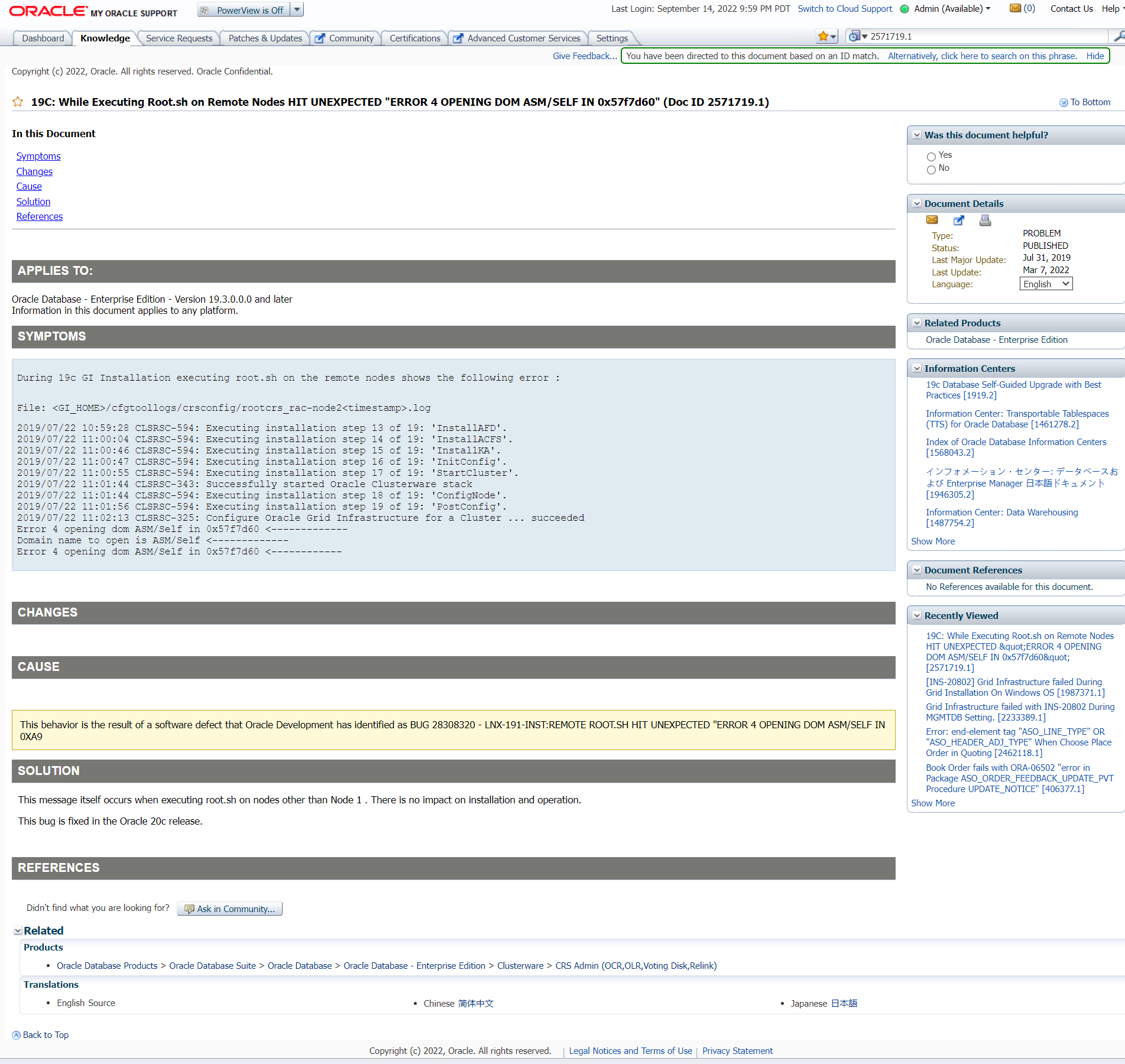Open Information Center: Data Warehousing link
1125x1064 pixels.
click(1001, 518)
